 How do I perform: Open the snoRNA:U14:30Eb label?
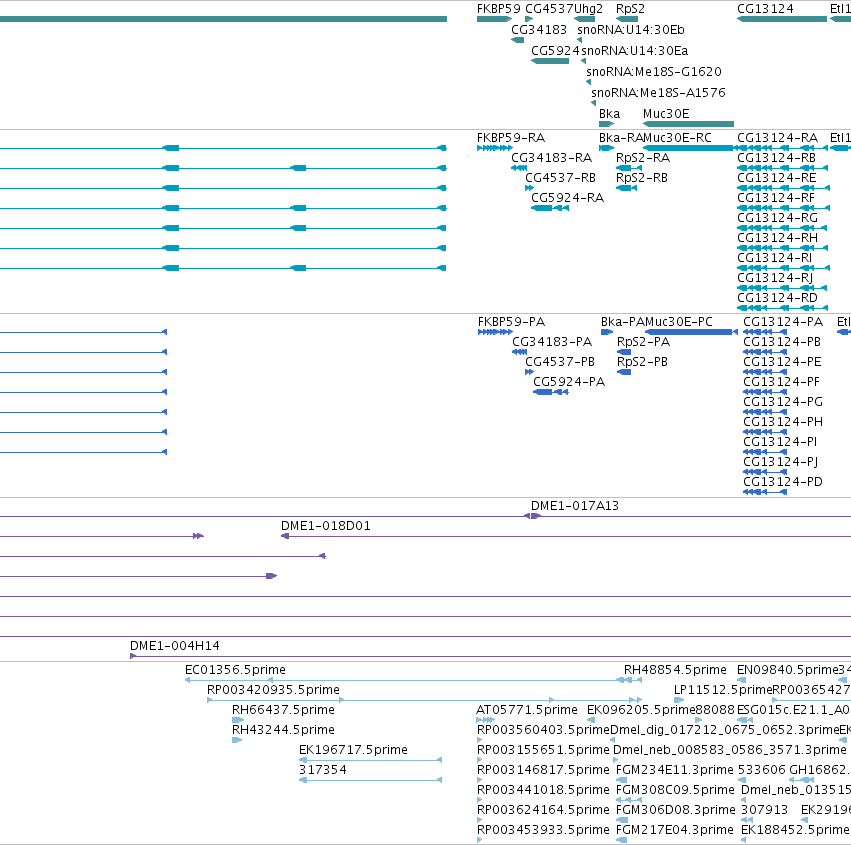[x=631, y=29]
